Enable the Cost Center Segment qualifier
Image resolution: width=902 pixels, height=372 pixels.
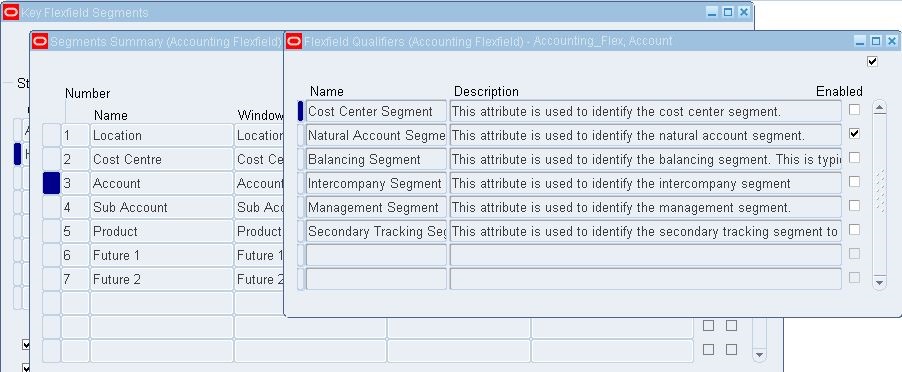[x=855, y=109]
